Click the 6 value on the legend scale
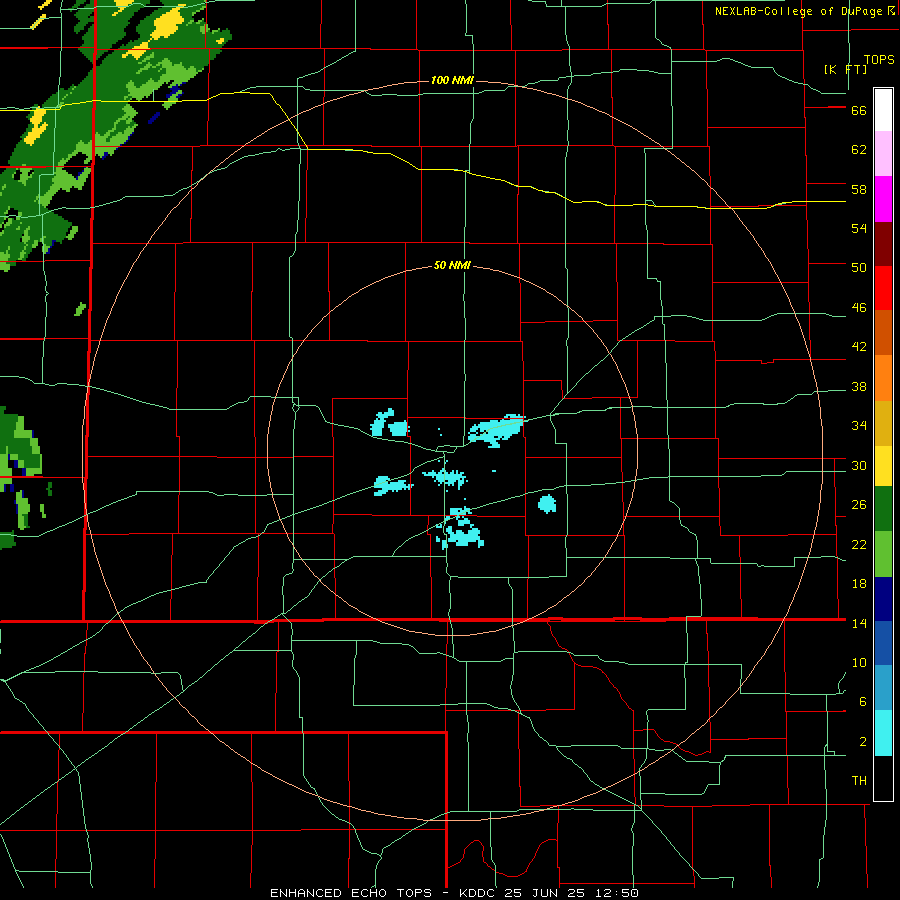Viewport: 900px width, 900px height. [863, 702]
